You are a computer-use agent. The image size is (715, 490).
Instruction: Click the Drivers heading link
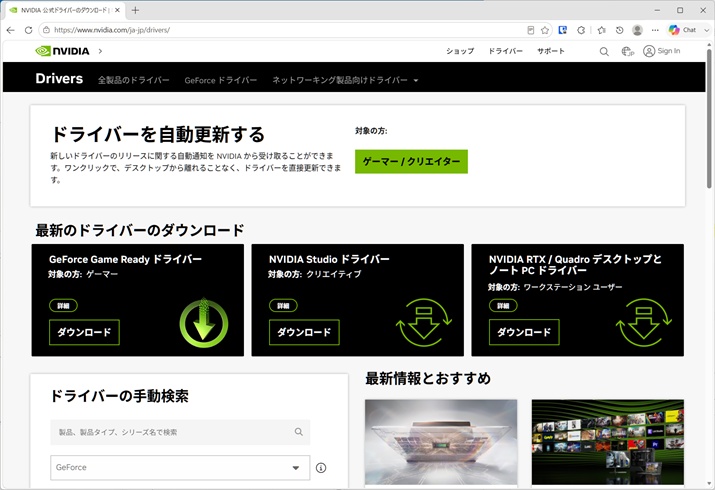coord(59,78)
